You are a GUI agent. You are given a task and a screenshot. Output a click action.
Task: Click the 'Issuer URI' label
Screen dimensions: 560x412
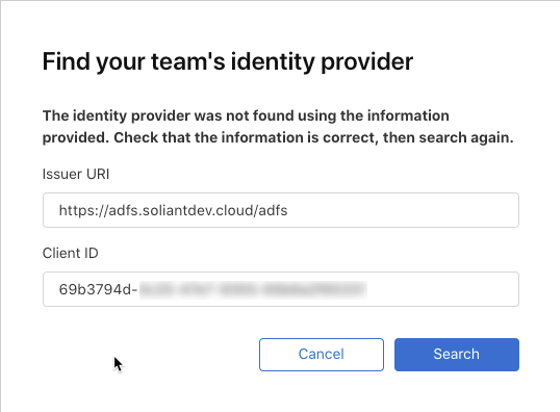point(76,174)
